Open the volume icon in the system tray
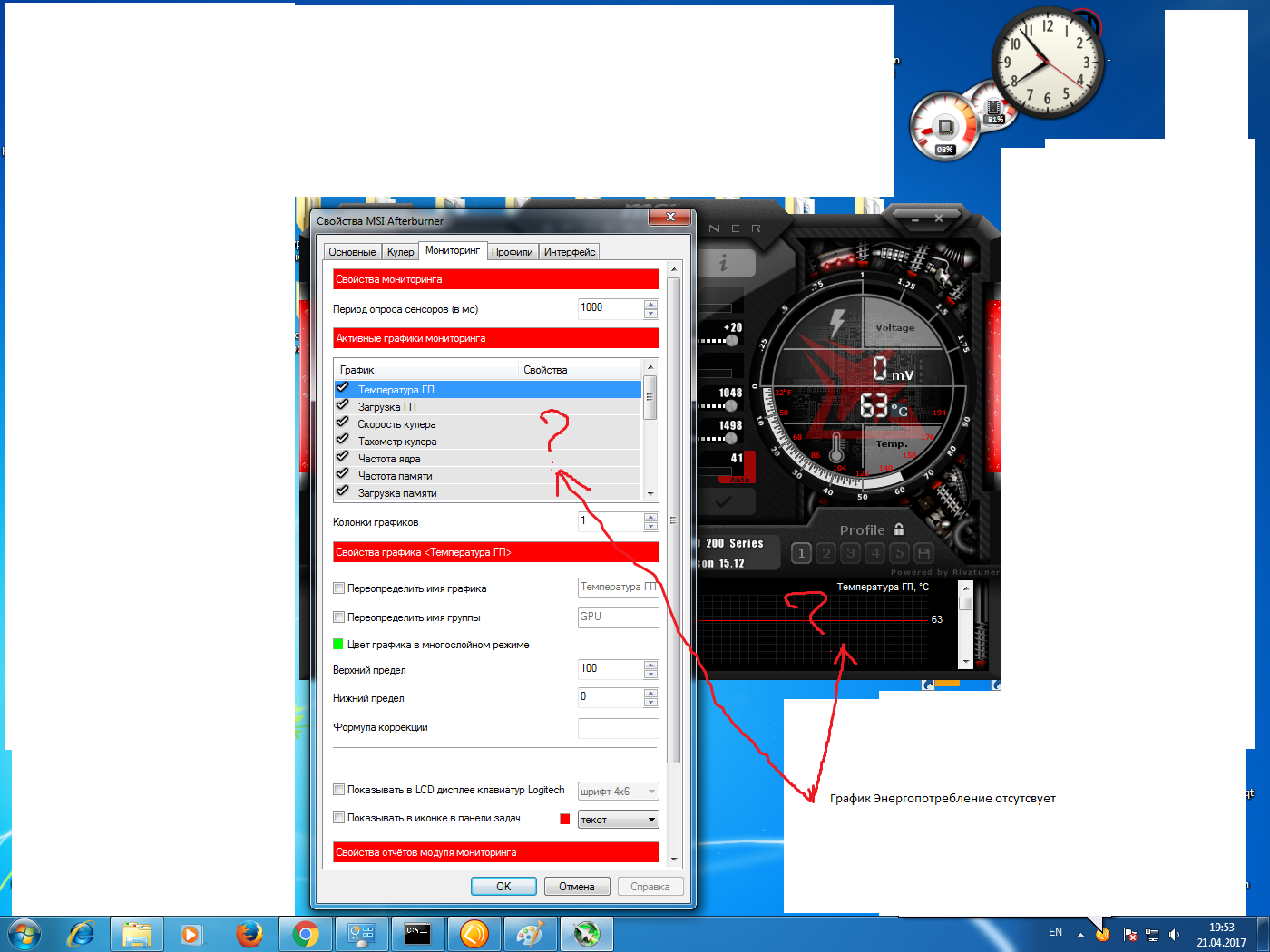This screenshot has height=952, width=1270. point(1175,934)
